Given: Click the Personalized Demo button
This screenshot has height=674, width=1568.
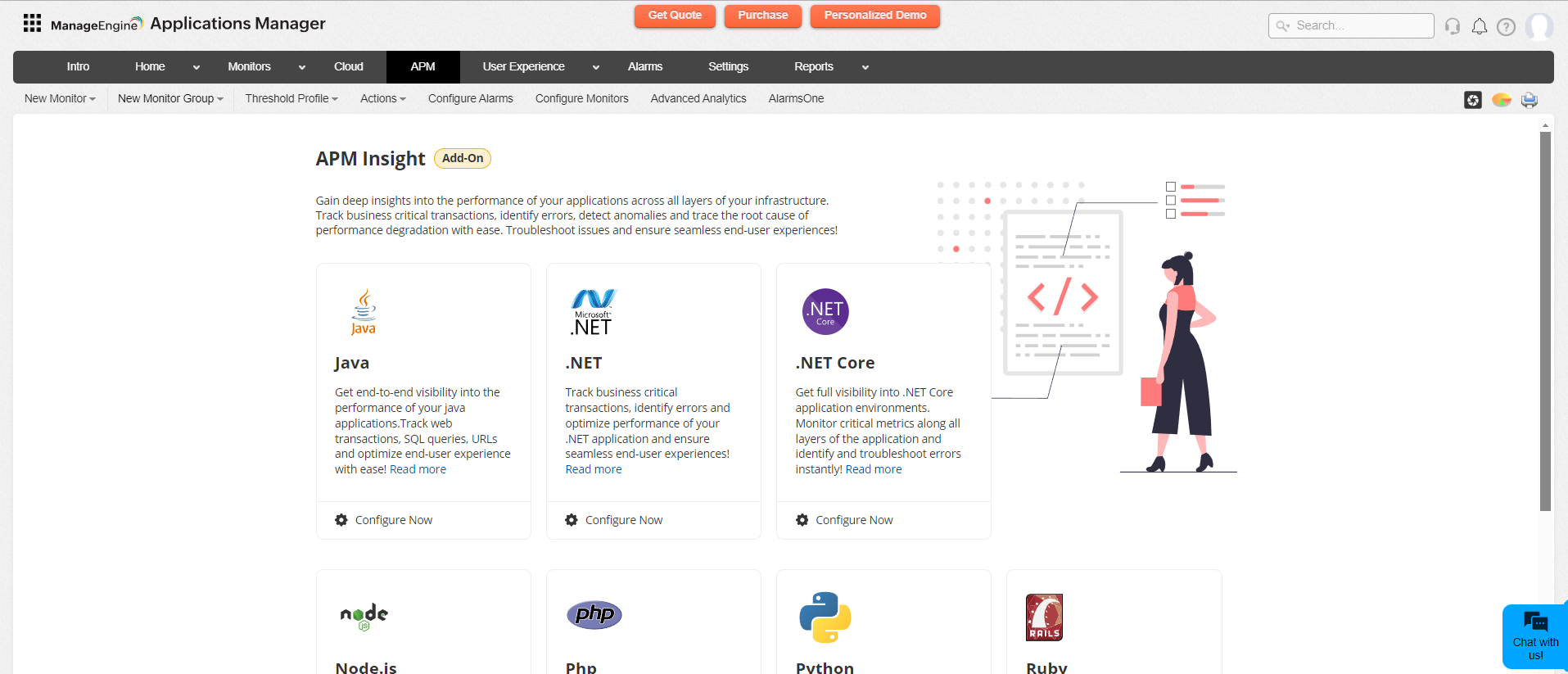Looking at the screenshot, I should [875, 16].
